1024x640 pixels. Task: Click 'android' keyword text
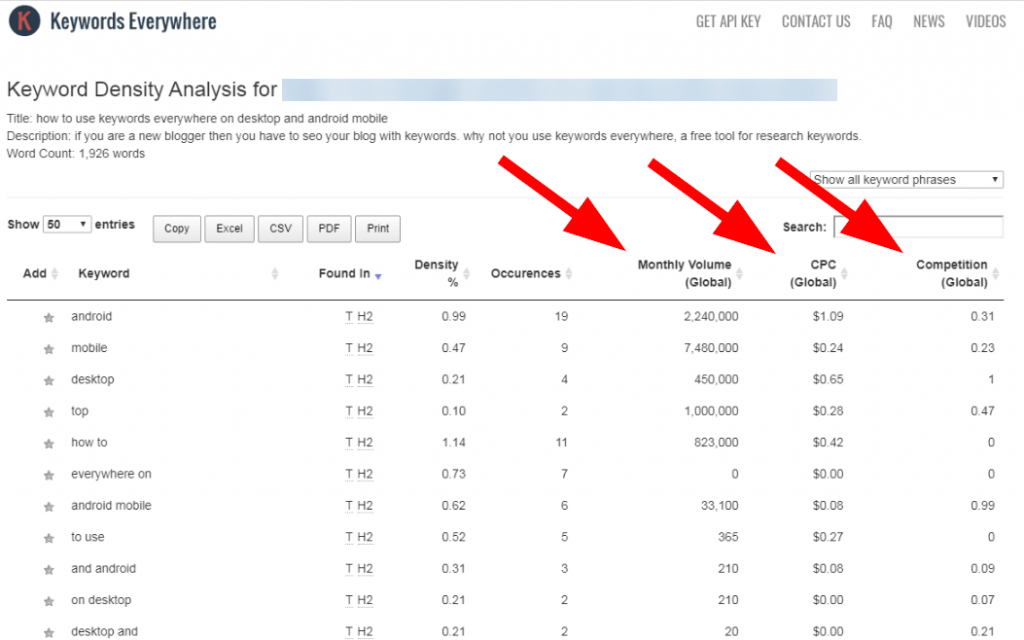(91, 316)
